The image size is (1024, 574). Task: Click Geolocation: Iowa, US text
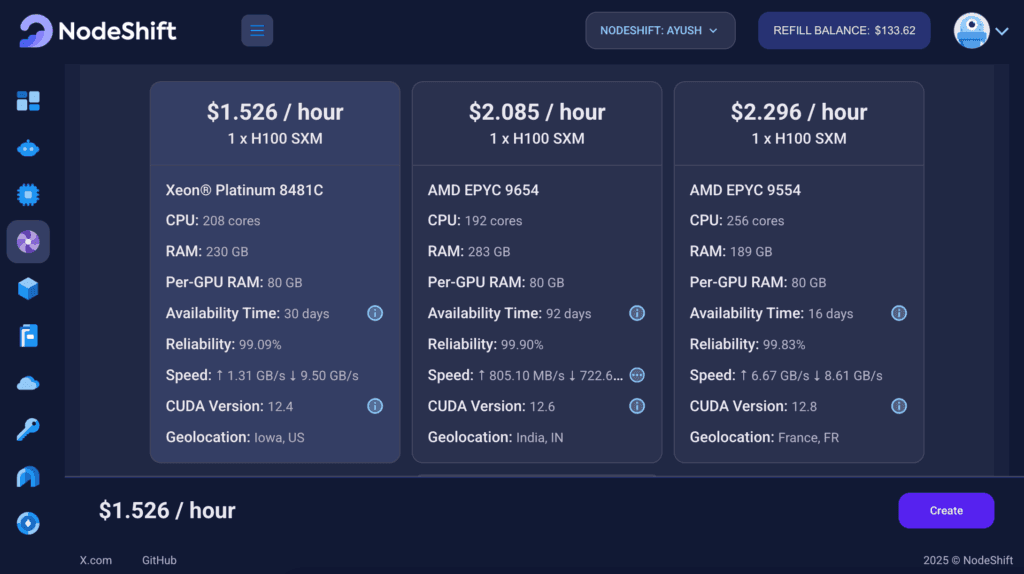click(x=235, y=438)
